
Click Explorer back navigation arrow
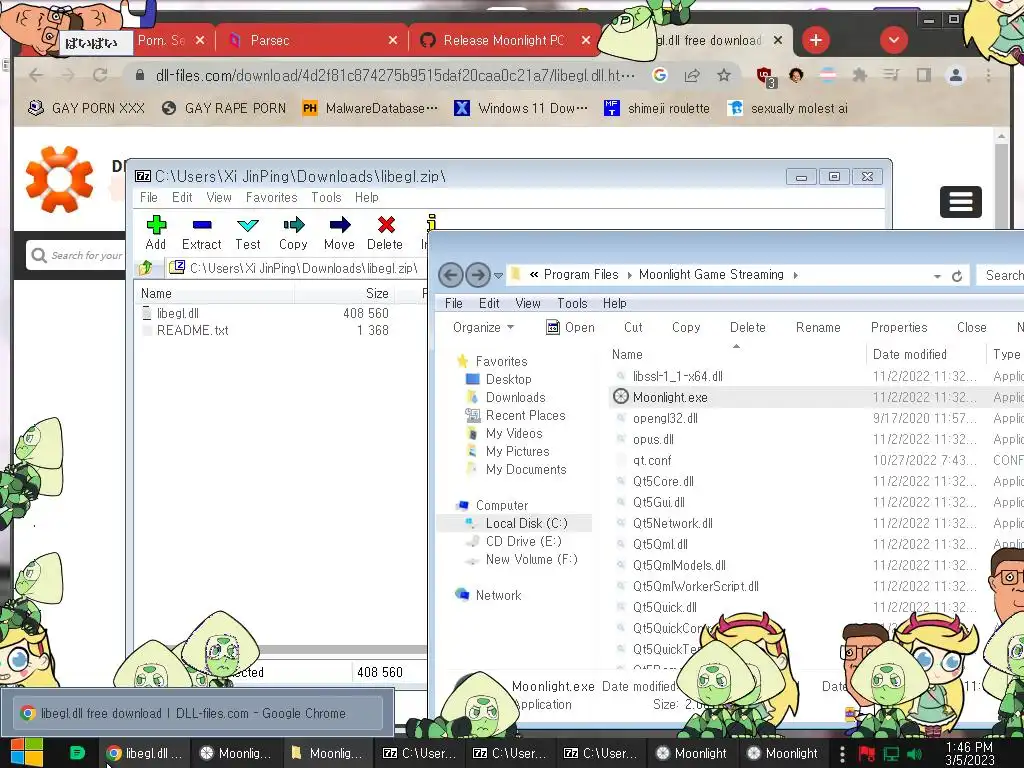[x=451, y=275]
